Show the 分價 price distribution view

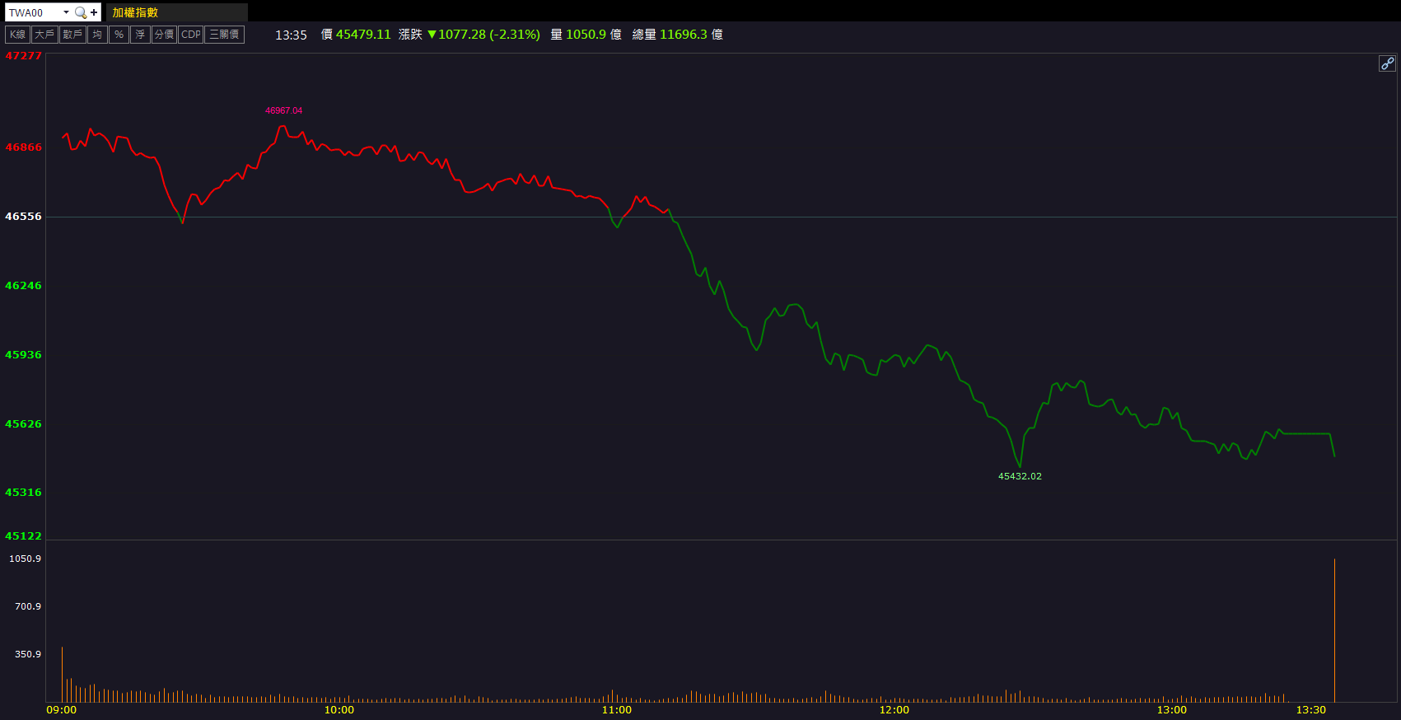point(164,34)
